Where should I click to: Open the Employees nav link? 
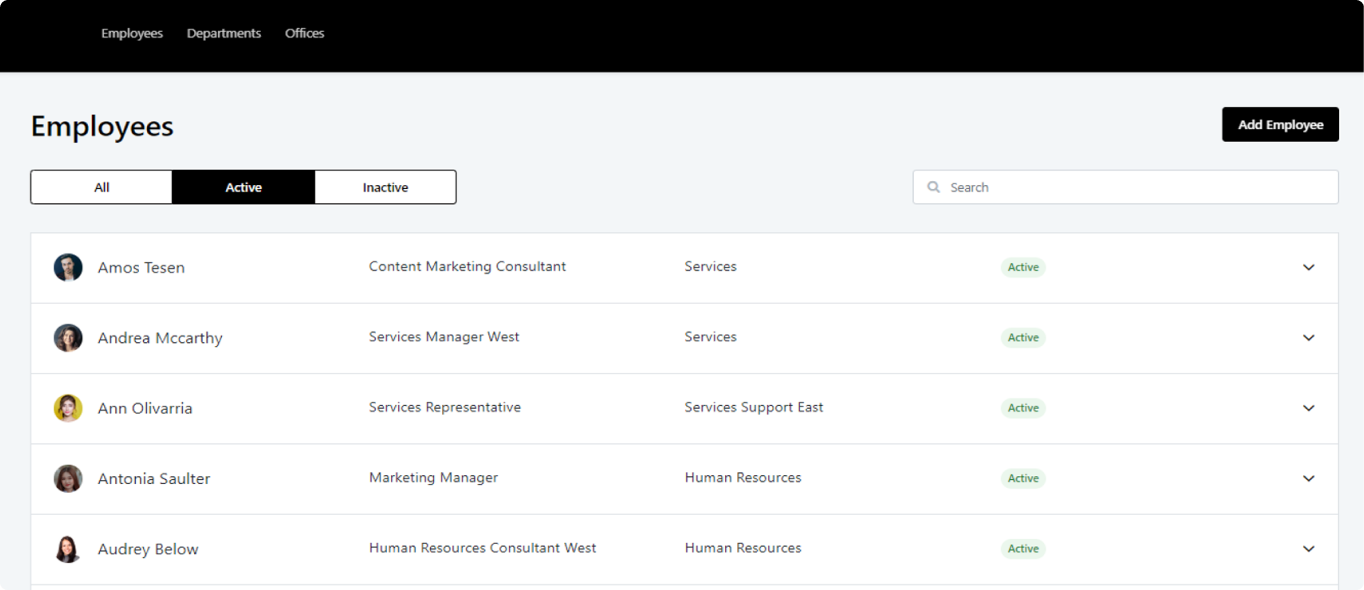(132, 33)
